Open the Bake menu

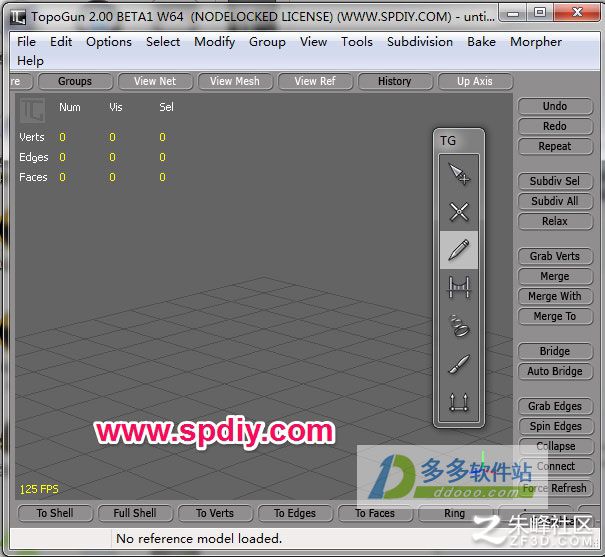(481, 42)
